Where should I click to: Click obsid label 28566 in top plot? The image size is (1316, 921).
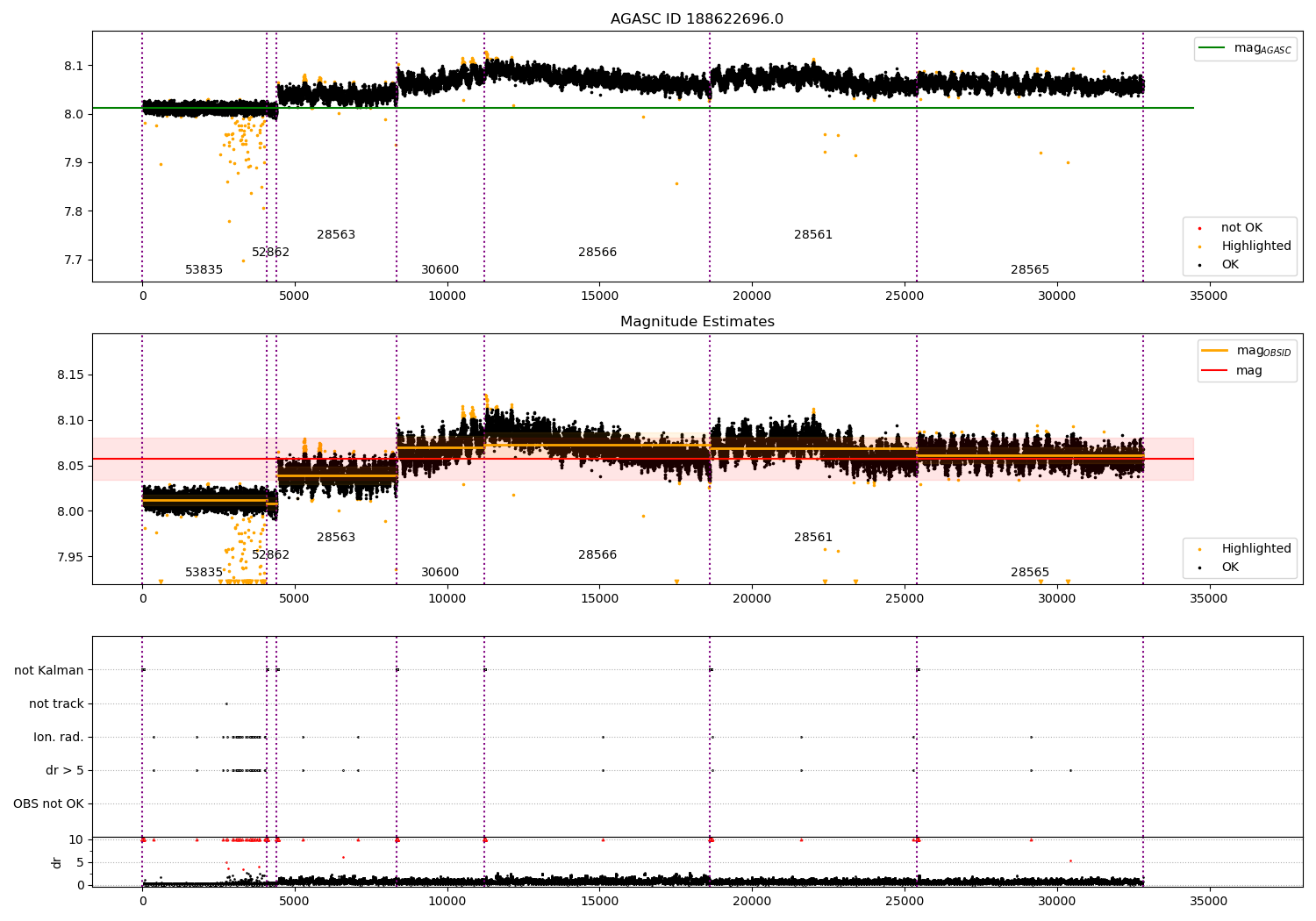[x=597, y=253]
